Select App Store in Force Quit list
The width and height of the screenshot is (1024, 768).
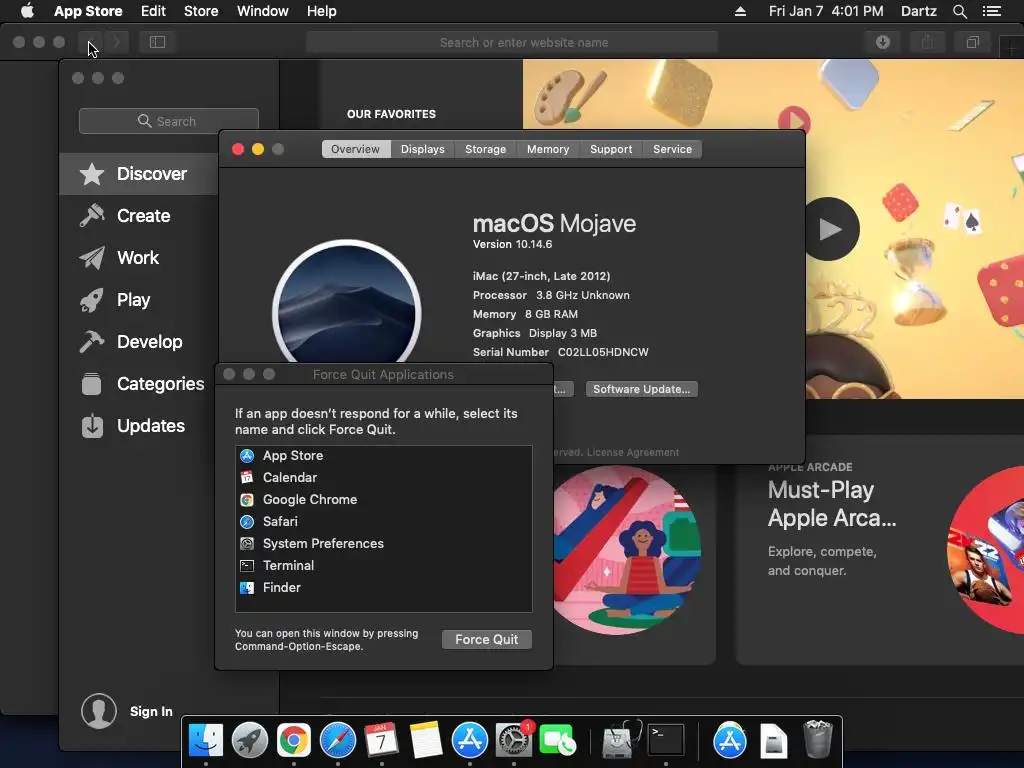(383, 456)
